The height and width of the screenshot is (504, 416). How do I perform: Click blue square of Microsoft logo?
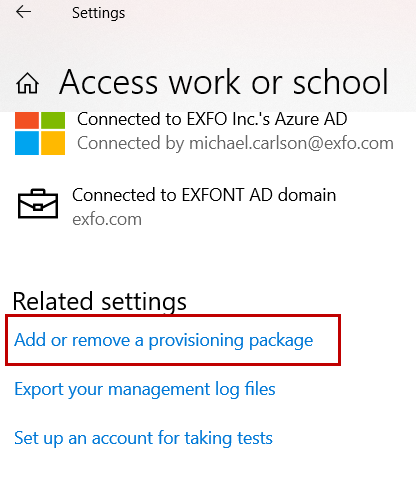27,143
